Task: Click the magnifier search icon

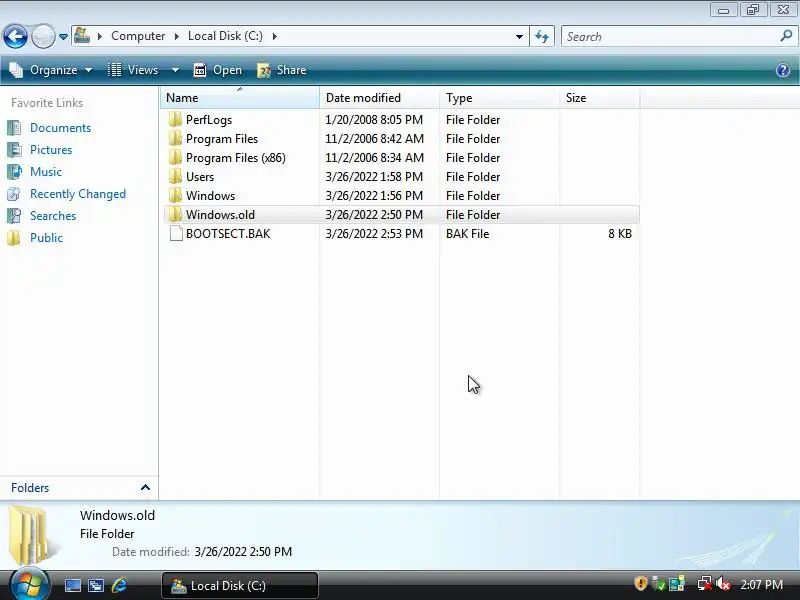Action: [x=786, y=36]
